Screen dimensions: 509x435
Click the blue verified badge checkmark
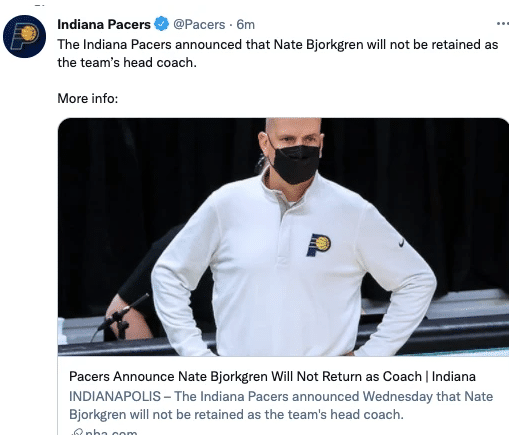(x=162, y=24)
